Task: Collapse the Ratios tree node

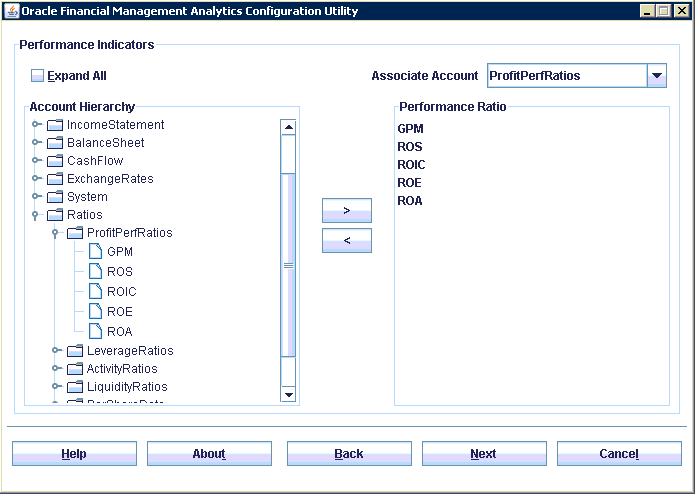Action: [35, 215]
